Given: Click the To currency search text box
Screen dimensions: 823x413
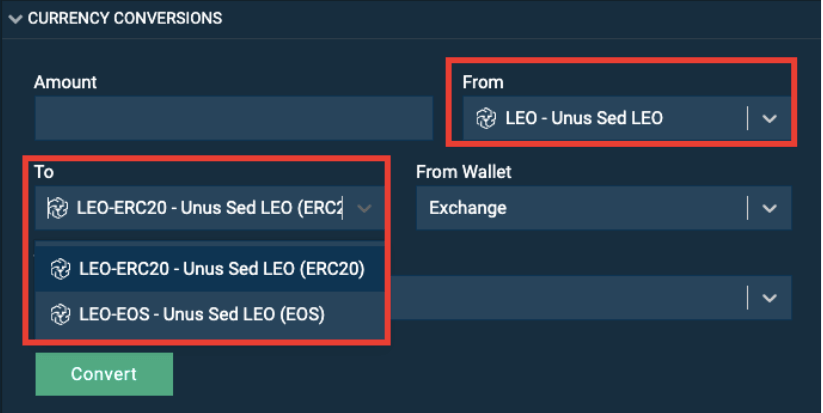Looking at the screenshot, I should point(209,208).
